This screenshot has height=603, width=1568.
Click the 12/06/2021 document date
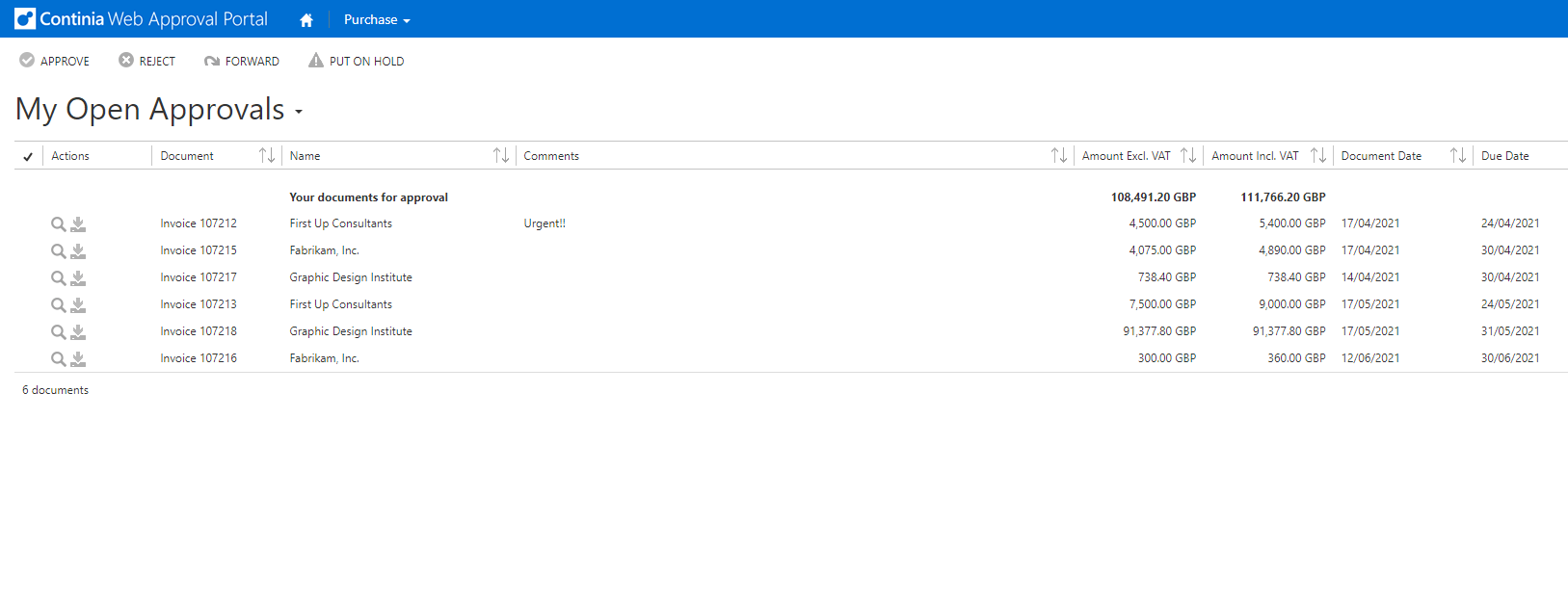click(x=1370, y=358)
